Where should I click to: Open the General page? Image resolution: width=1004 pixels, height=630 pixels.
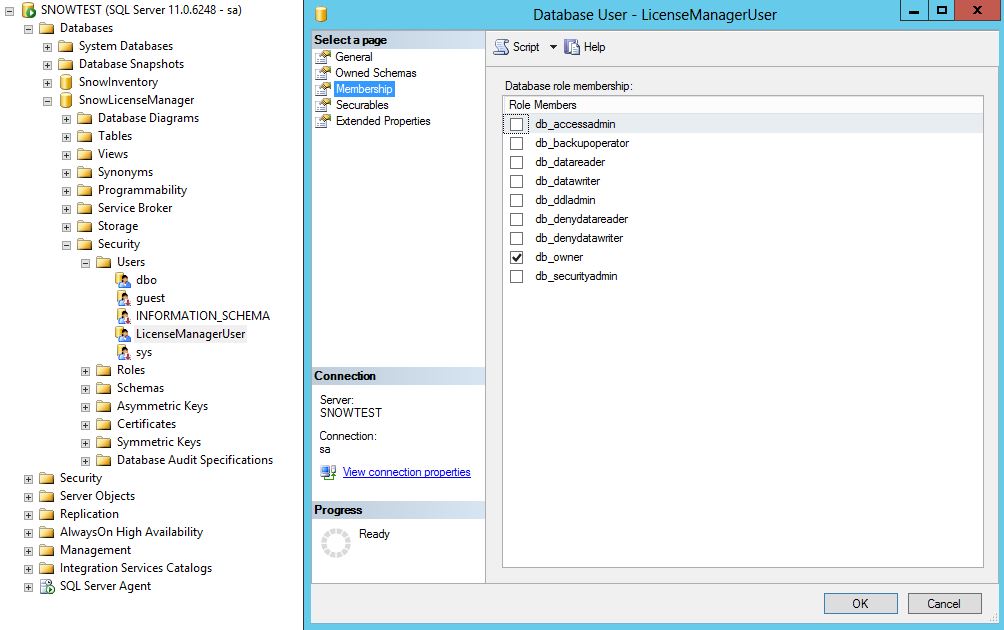click(x=353, y=57)
